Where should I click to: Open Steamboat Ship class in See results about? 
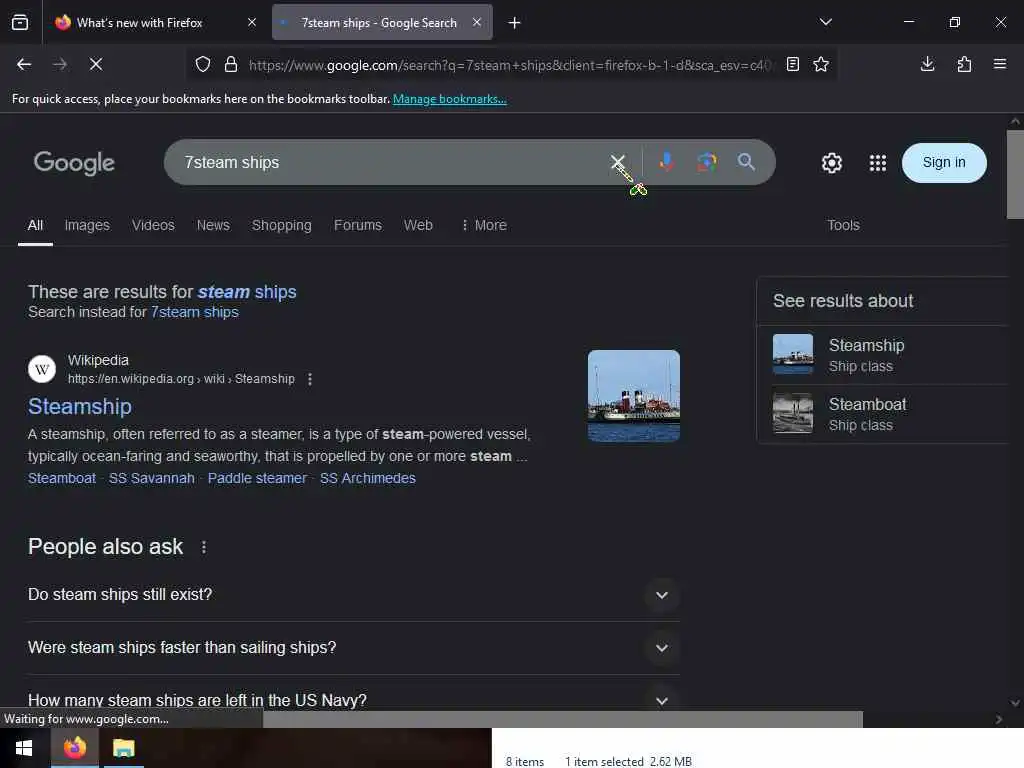tap(882, 414)
